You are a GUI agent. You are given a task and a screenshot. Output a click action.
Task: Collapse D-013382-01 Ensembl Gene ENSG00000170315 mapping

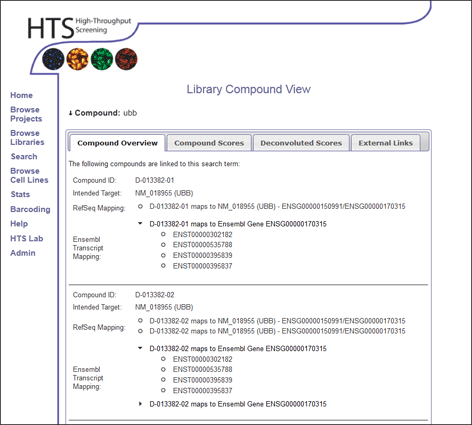click(x=140, y=223)
